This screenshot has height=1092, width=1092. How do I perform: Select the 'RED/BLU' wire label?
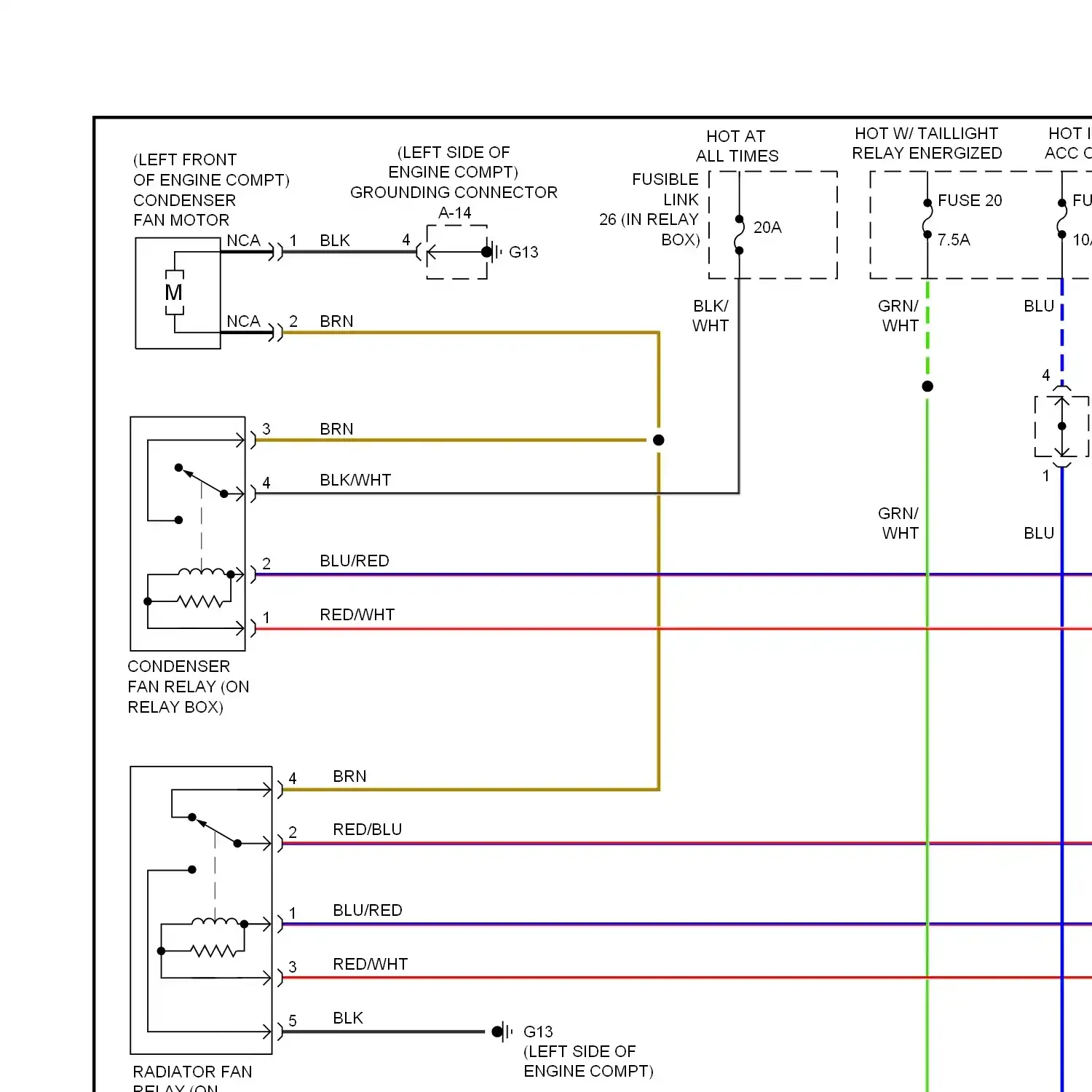(x=368, y=829)
